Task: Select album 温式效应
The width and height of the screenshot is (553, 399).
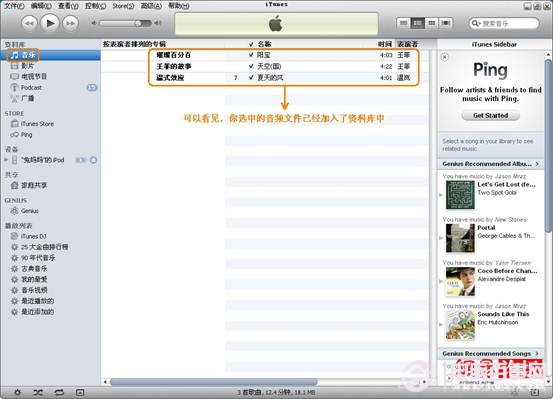Action: [170, 78]
